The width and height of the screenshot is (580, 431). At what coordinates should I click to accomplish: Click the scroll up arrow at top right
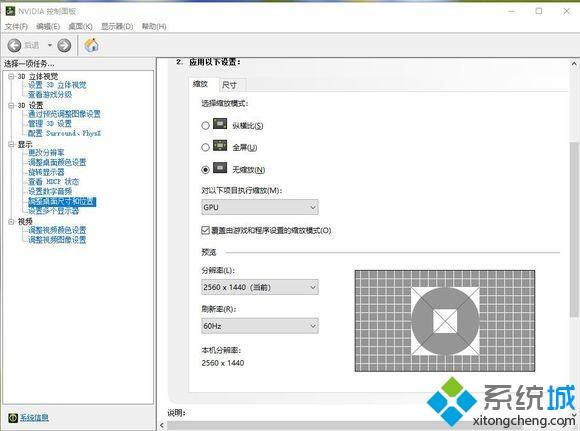574,64
